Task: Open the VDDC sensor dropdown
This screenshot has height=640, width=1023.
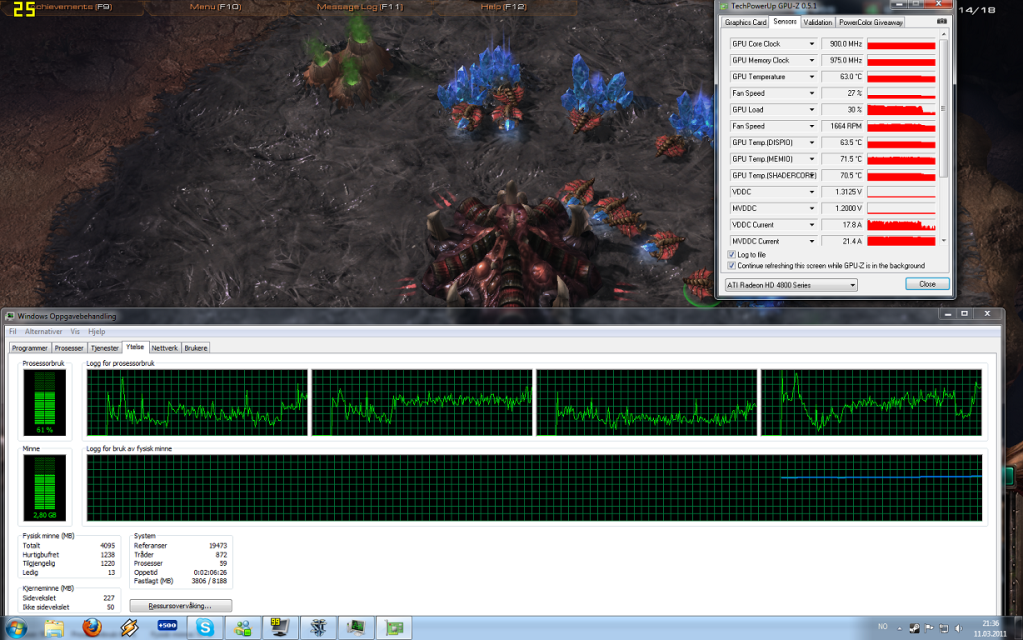Action: (812, 192)
